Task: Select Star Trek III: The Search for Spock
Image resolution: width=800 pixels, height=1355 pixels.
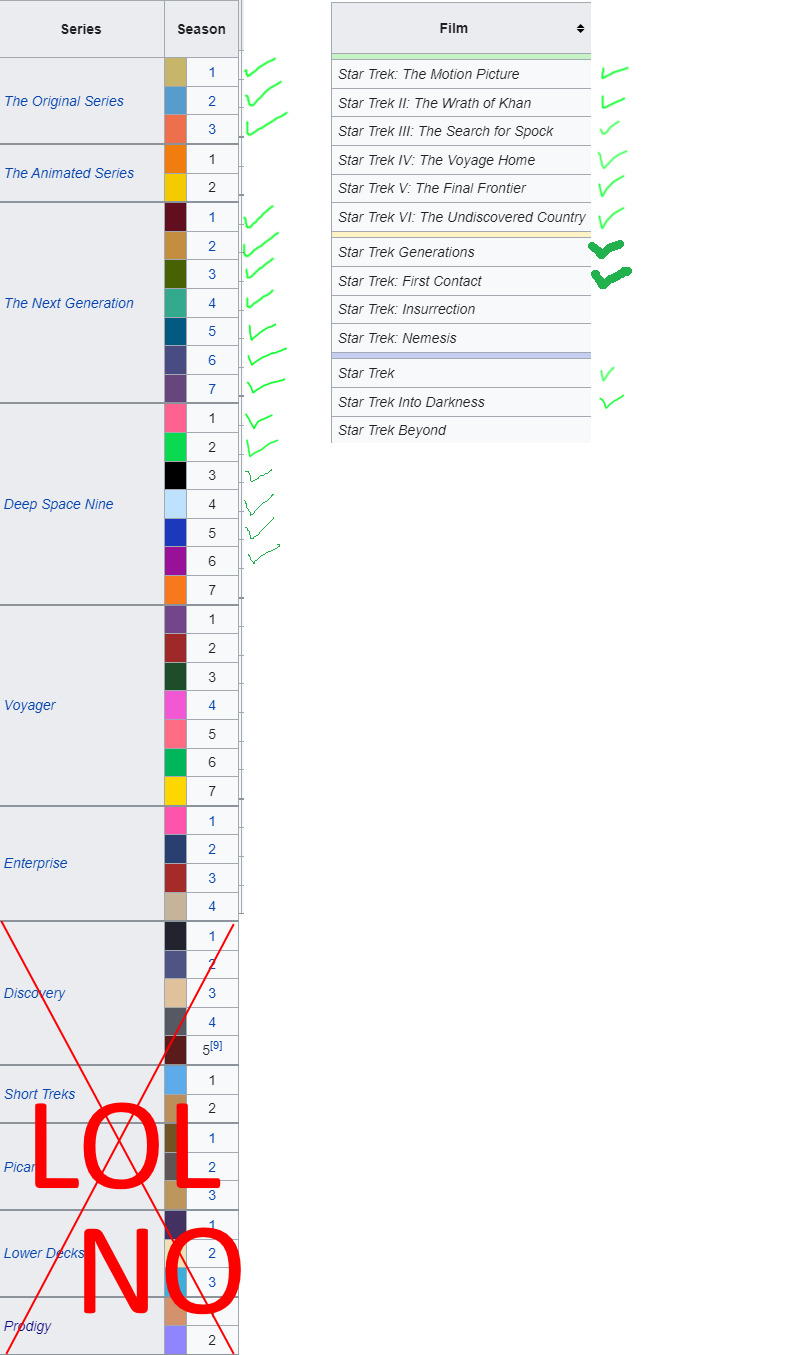Action: [461, 131]
